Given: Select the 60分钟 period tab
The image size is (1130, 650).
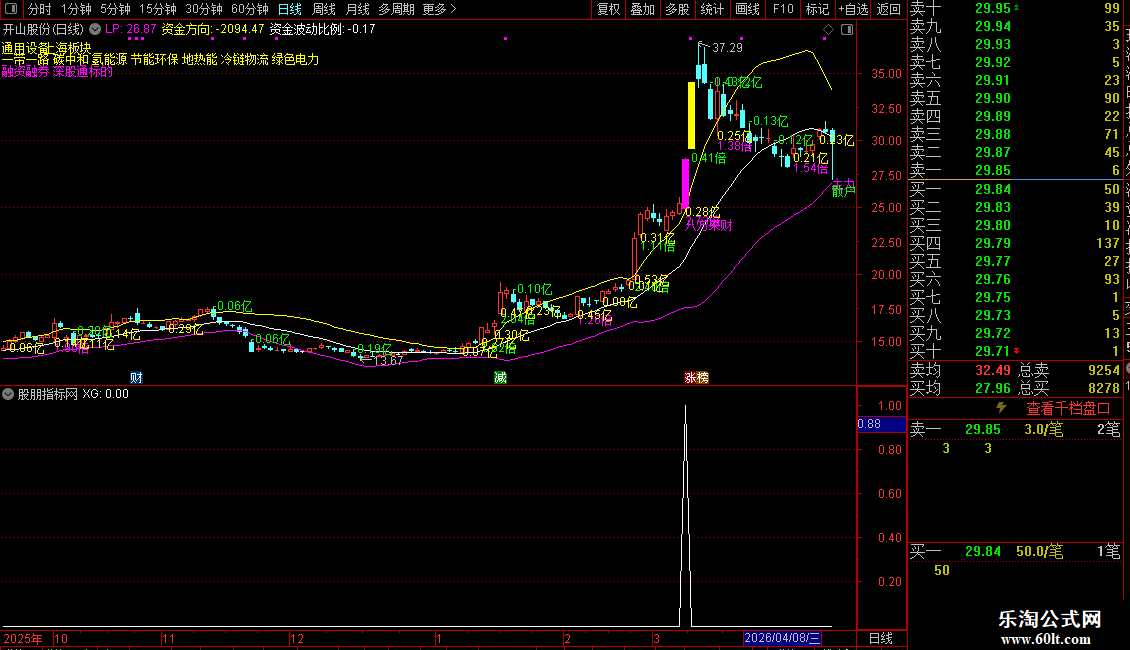Looking at the screenshot, I should (x=249, y=9).
